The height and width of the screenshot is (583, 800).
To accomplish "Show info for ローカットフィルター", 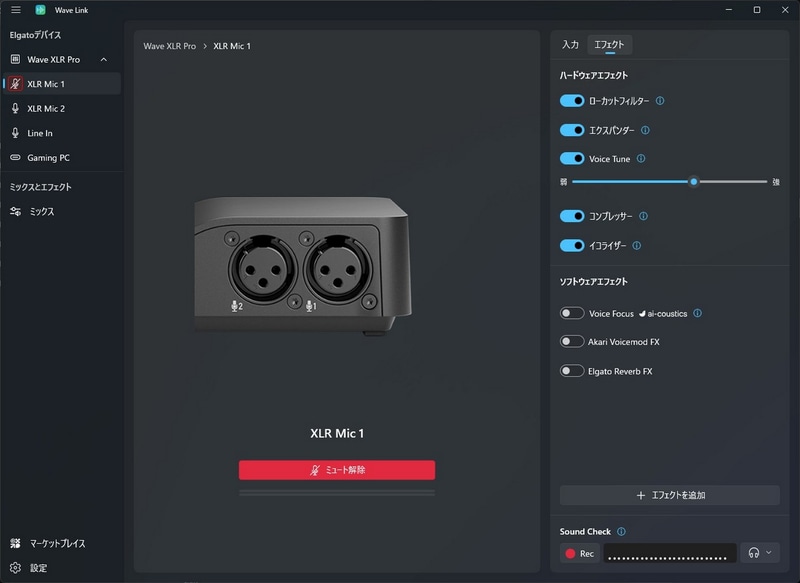I will coord(660,100).
